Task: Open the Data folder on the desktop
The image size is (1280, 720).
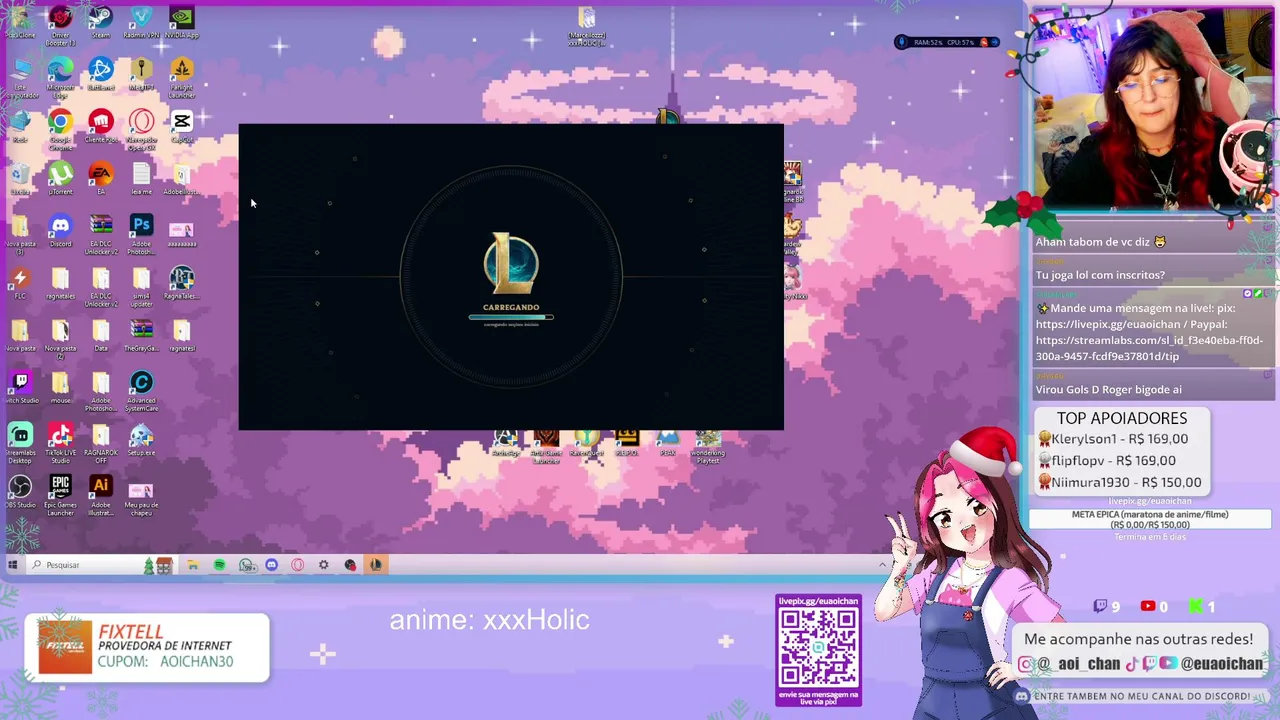Action: pyautogui.click(x=100, y=335)
